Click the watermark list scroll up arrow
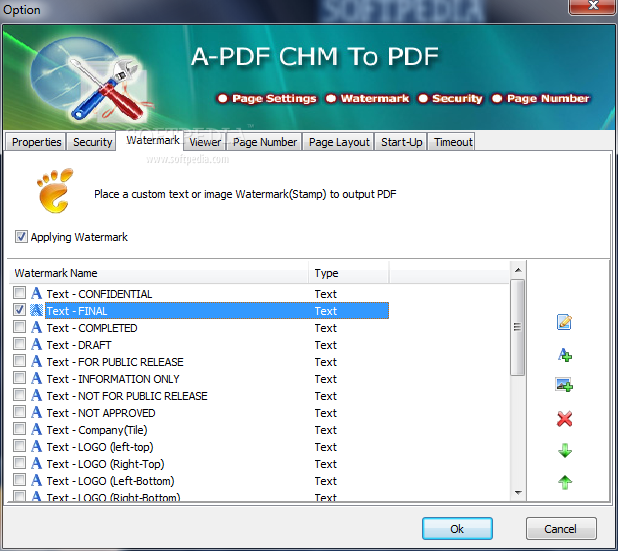This screenshot has width=618, height=551. [518, 270]
